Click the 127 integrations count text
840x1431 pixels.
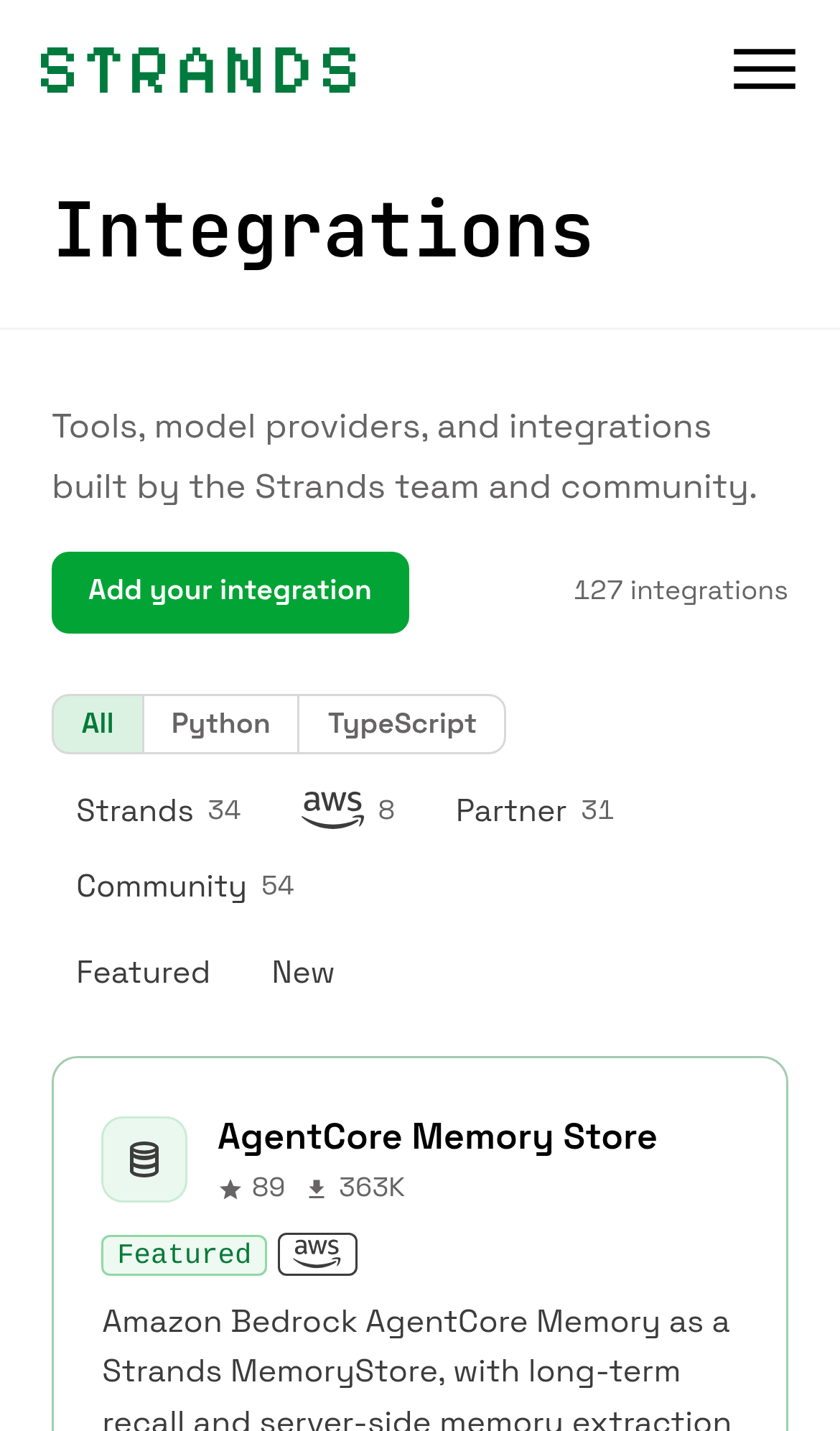(681, 591)
